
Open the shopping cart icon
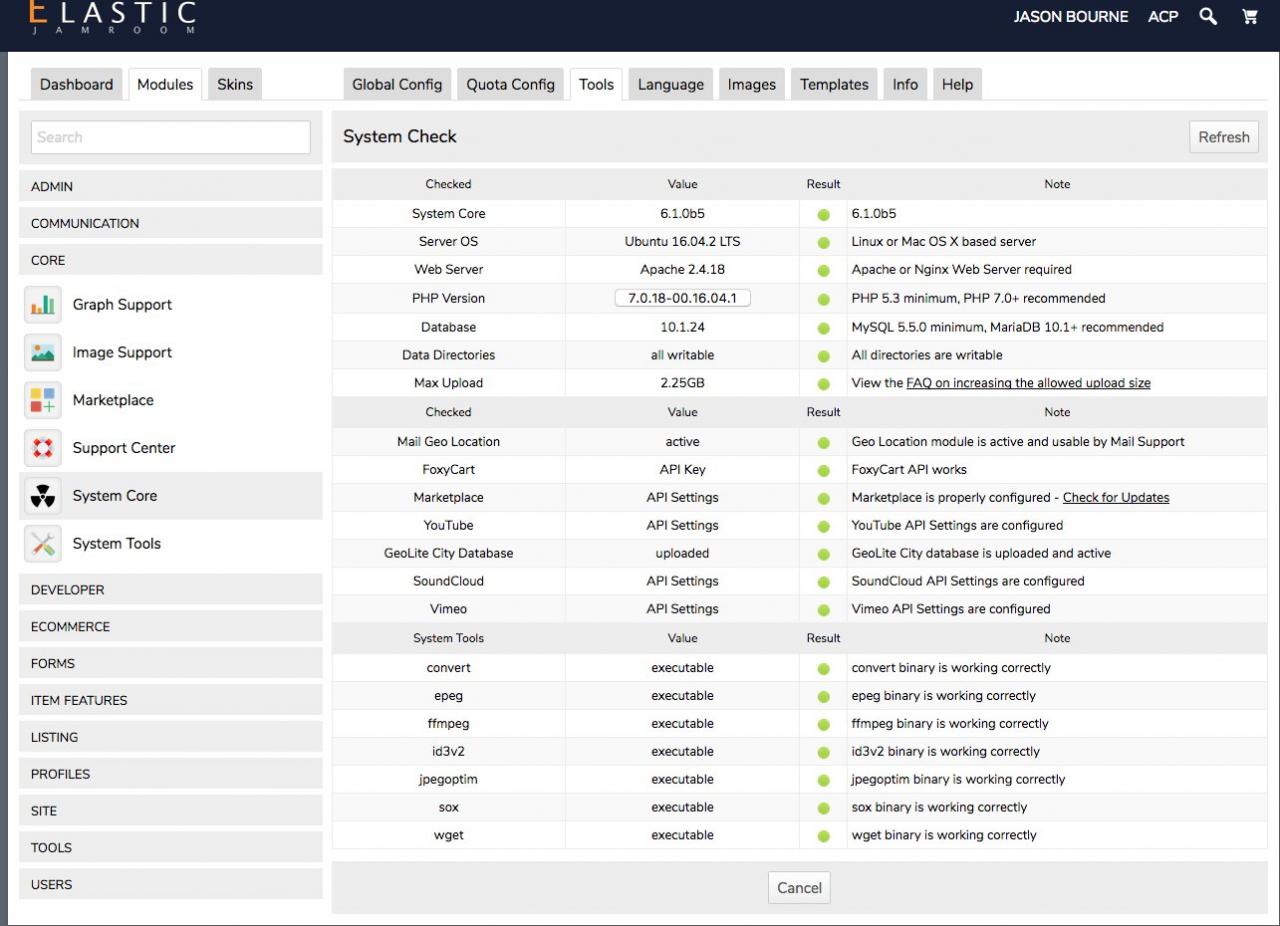coord(1249,17)
